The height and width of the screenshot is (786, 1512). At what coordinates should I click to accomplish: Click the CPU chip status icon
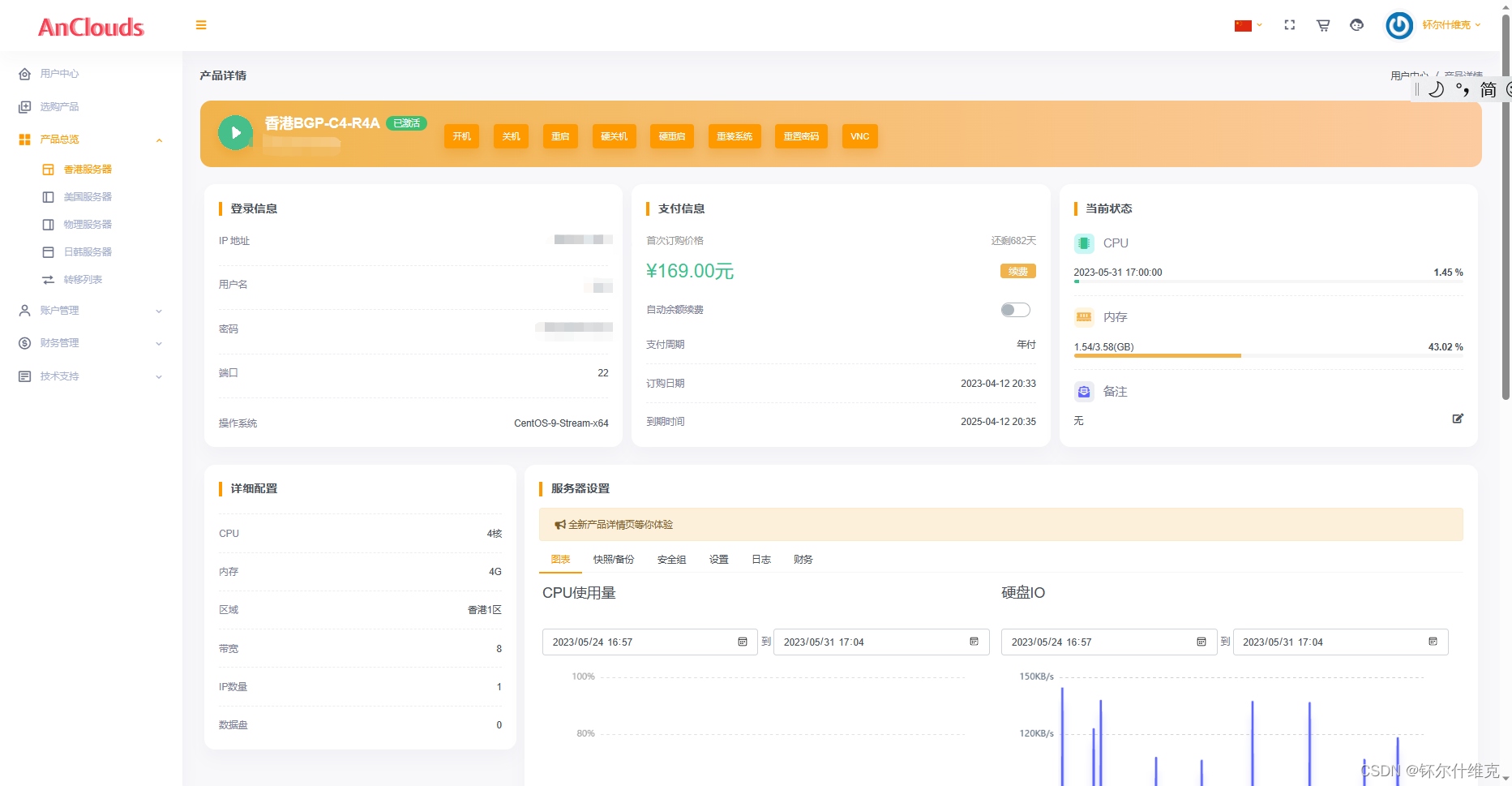click(x=1084, y=243)
